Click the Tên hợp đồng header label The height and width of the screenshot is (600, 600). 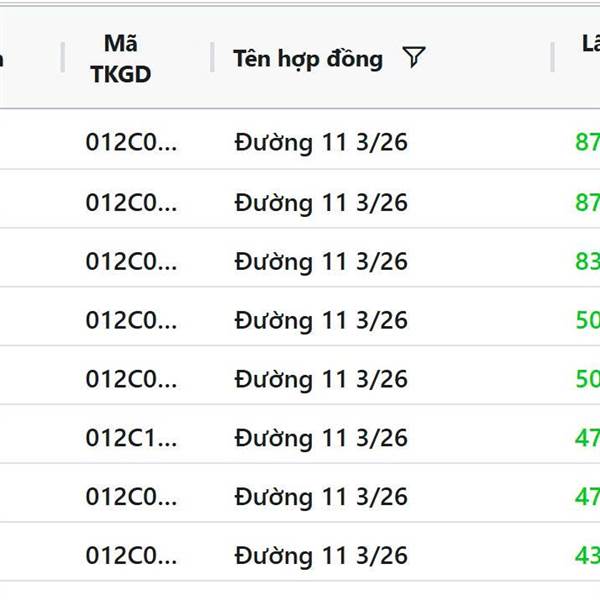(x=308, y=59)
